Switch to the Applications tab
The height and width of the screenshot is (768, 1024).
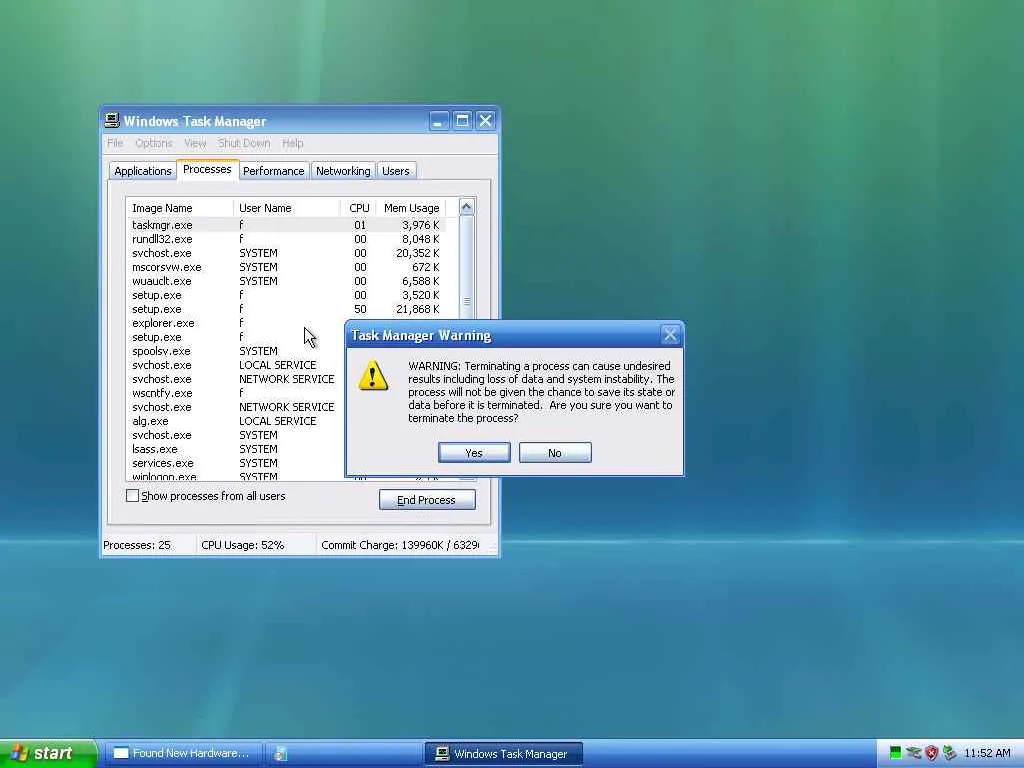point(142,170)
